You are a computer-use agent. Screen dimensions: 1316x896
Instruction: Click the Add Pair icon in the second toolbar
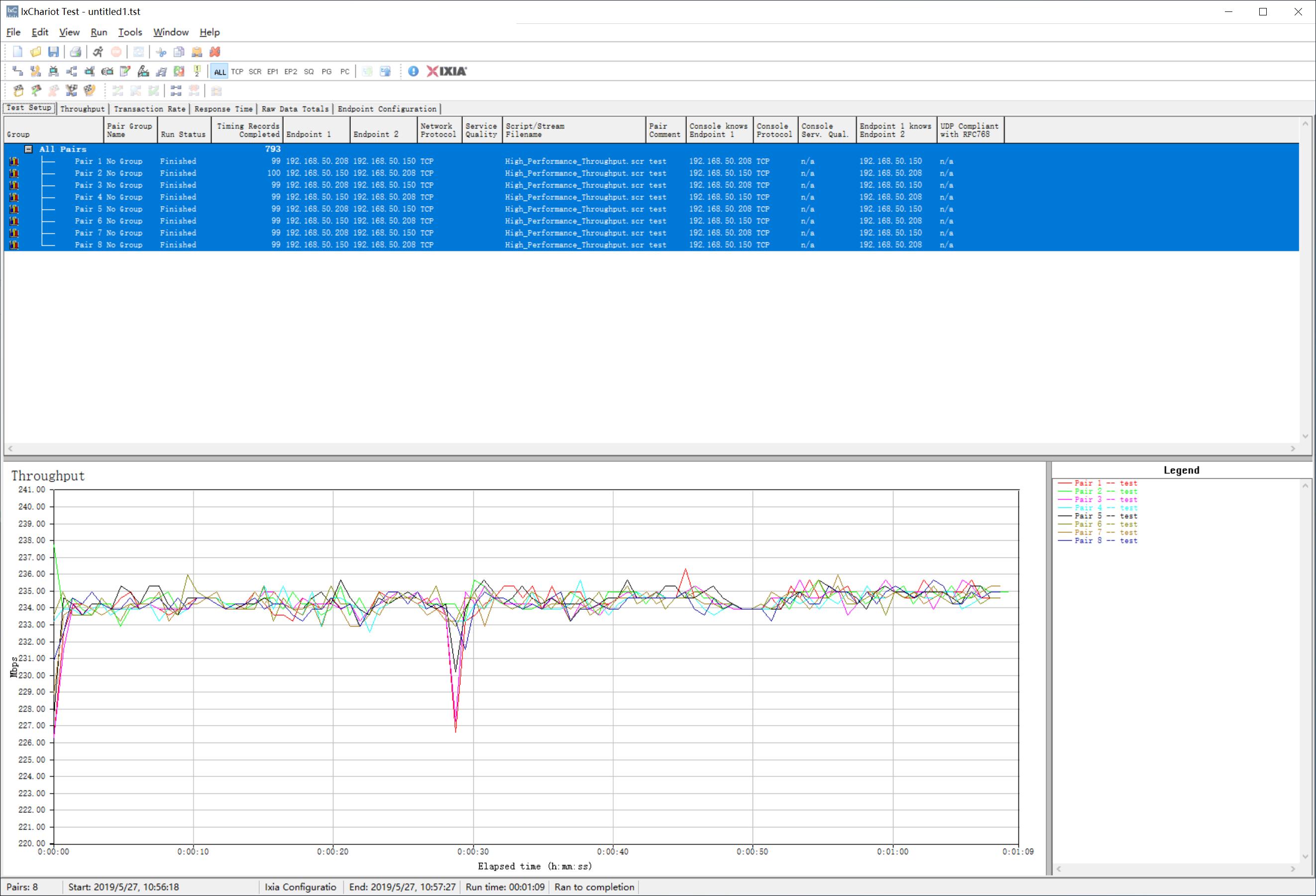click(17, 71)
